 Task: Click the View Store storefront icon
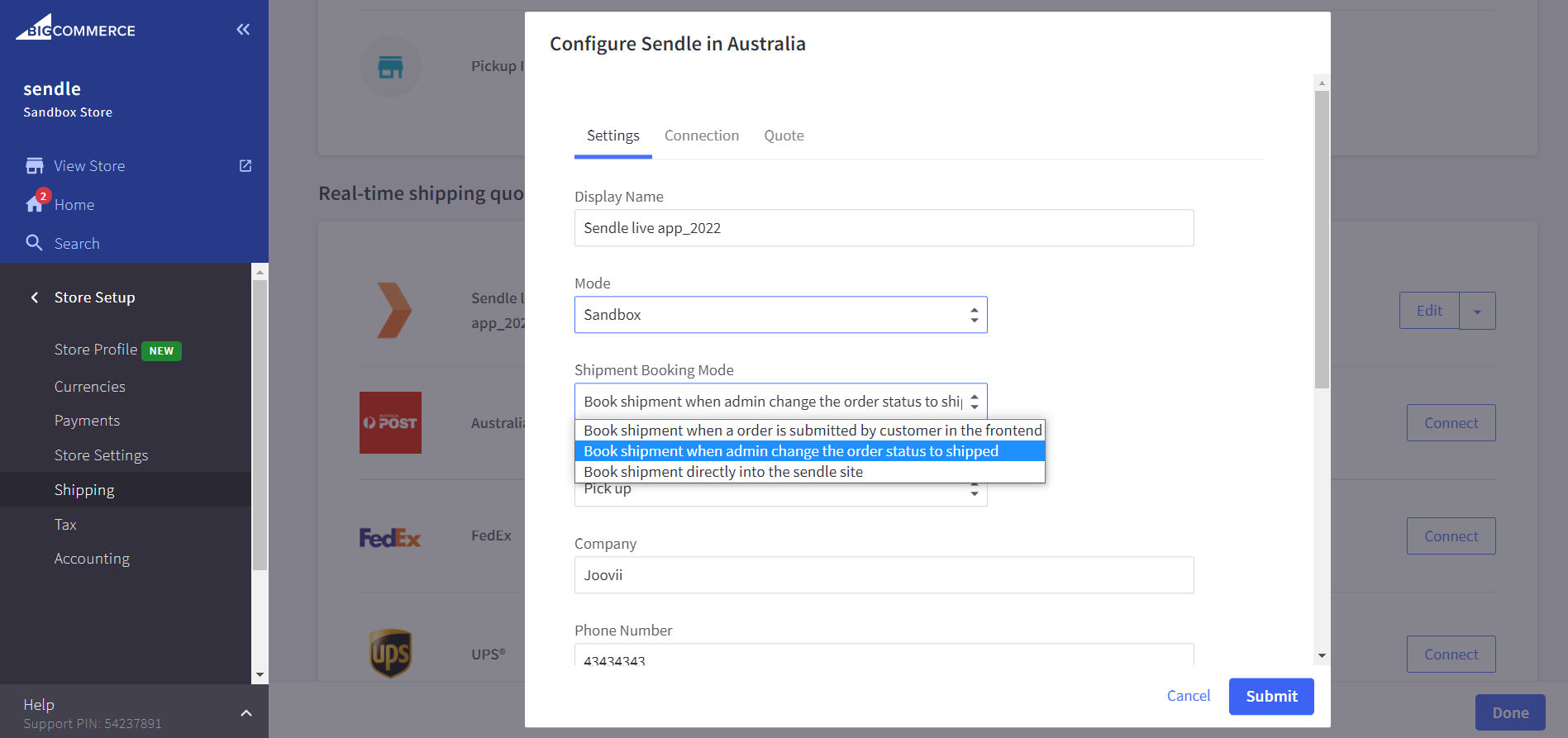coord(34,166)
